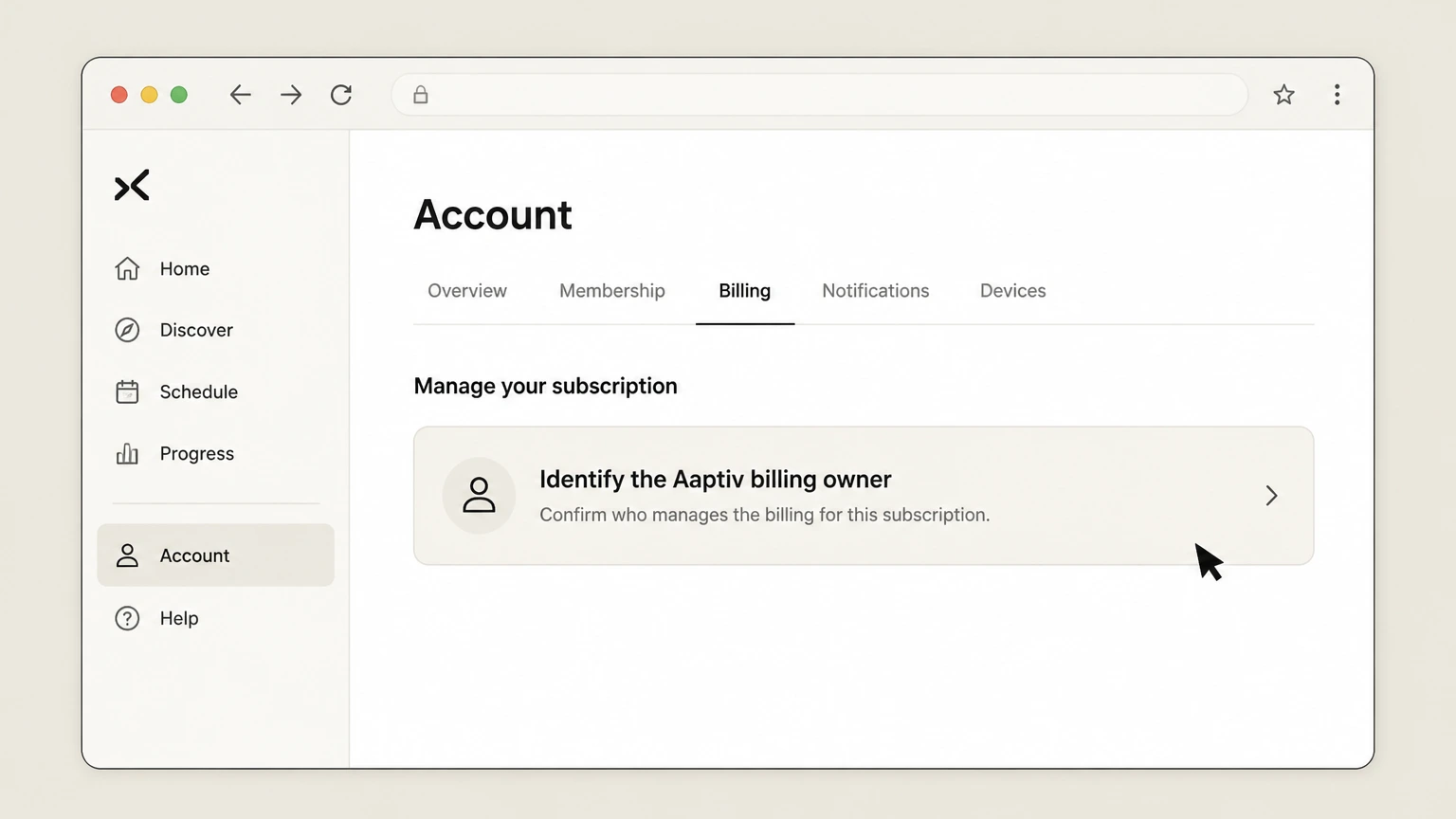Bookmark the page with the star icon

pyautogui.click(x=1283, y=95)
